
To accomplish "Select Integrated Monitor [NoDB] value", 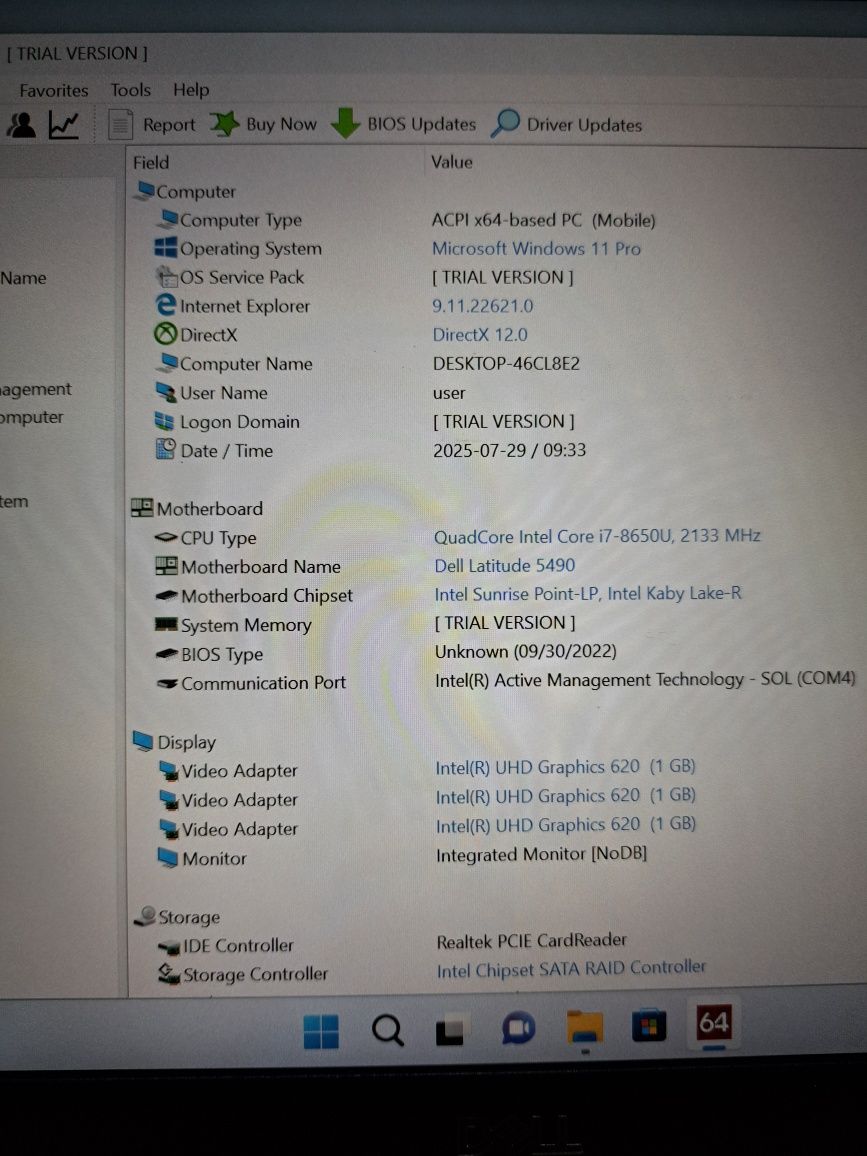I will tap(541, 854).
